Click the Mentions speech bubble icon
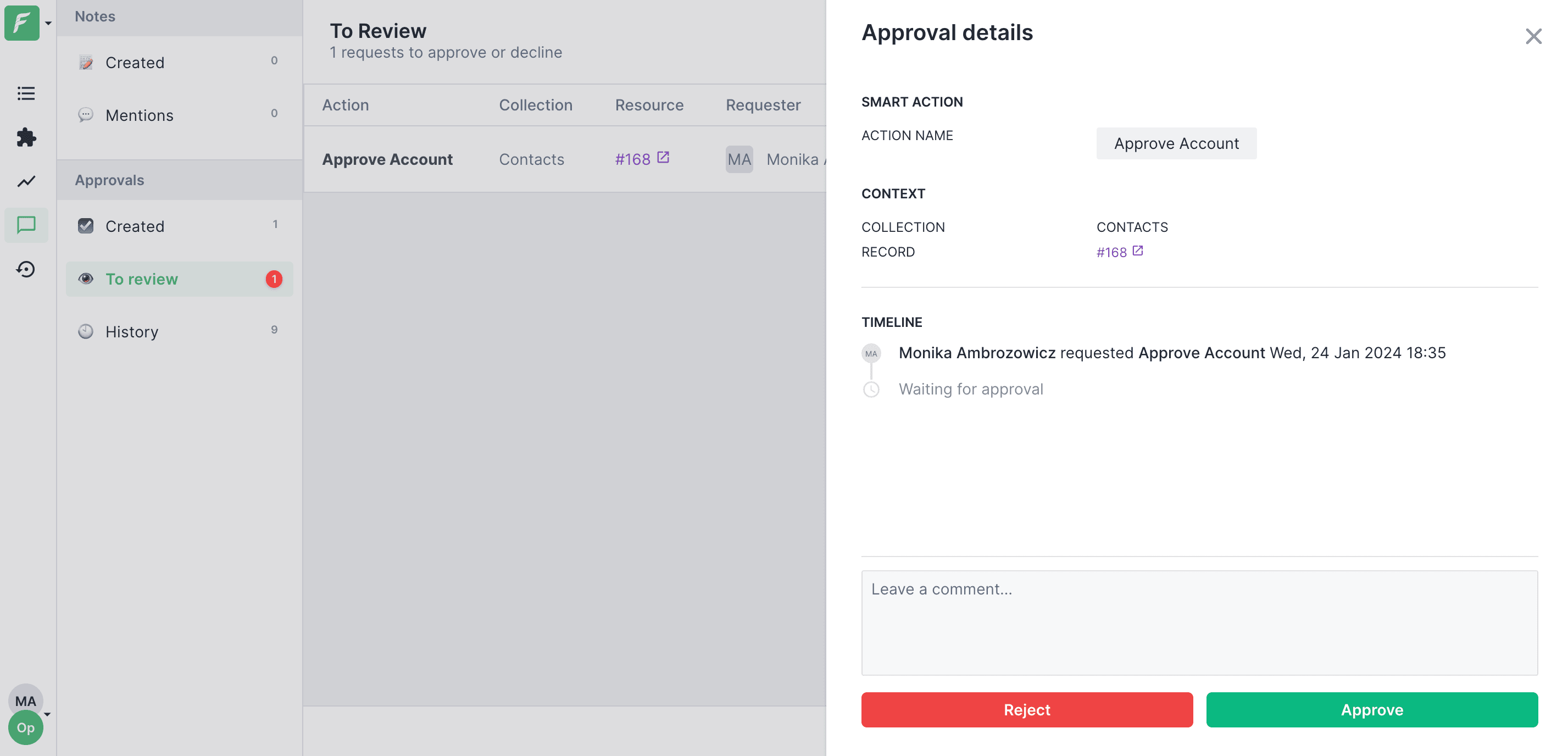 point(86,114)
